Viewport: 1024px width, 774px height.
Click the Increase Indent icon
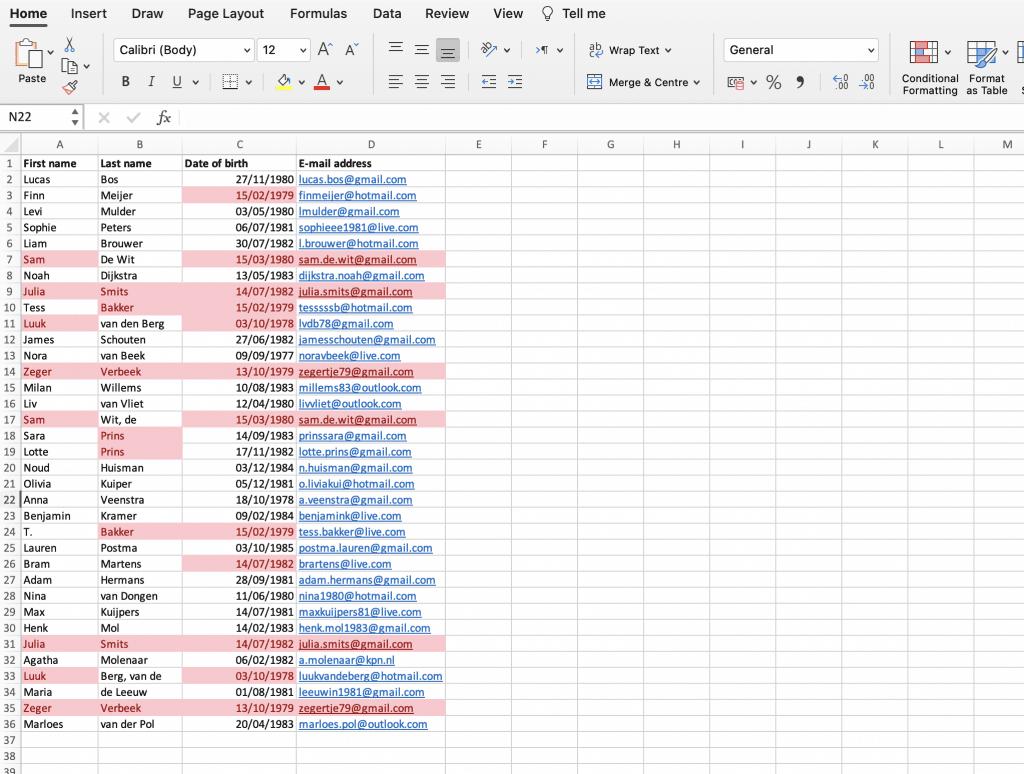(x=514, y=82)
